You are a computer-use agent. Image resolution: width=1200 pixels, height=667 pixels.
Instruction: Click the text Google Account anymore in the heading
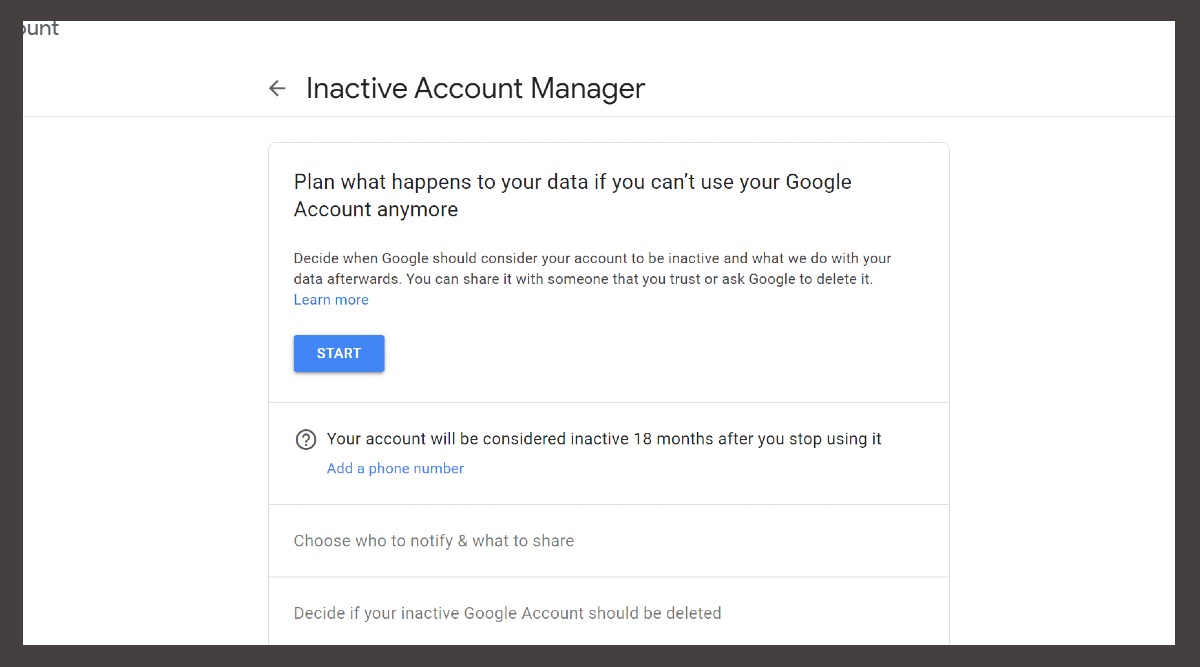point(376,210)
